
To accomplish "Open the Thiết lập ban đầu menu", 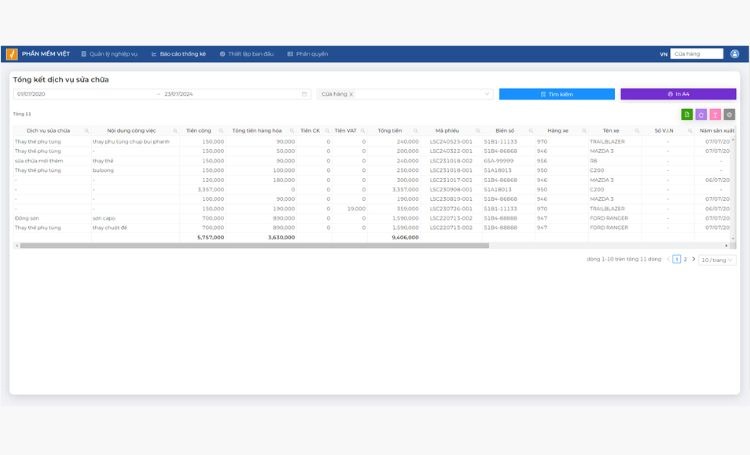I will pyautogui.click(x=246, y=54).
